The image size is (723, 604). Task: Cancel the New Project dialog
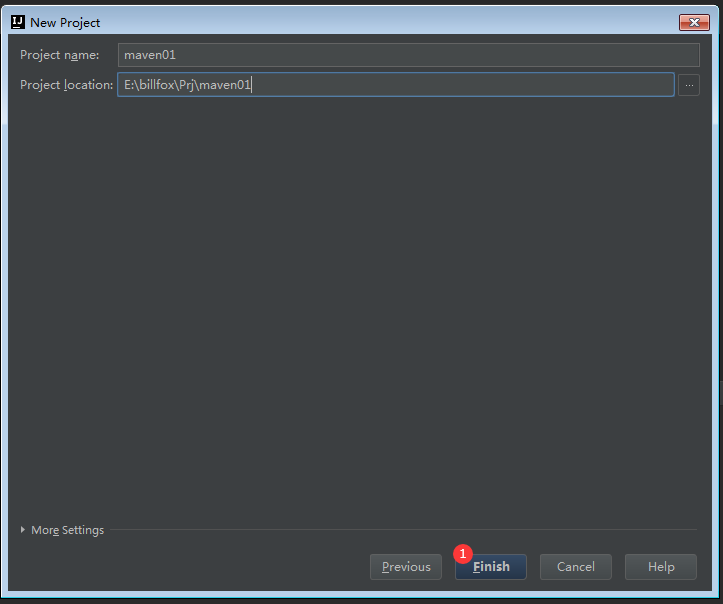[x=575, y=567]
